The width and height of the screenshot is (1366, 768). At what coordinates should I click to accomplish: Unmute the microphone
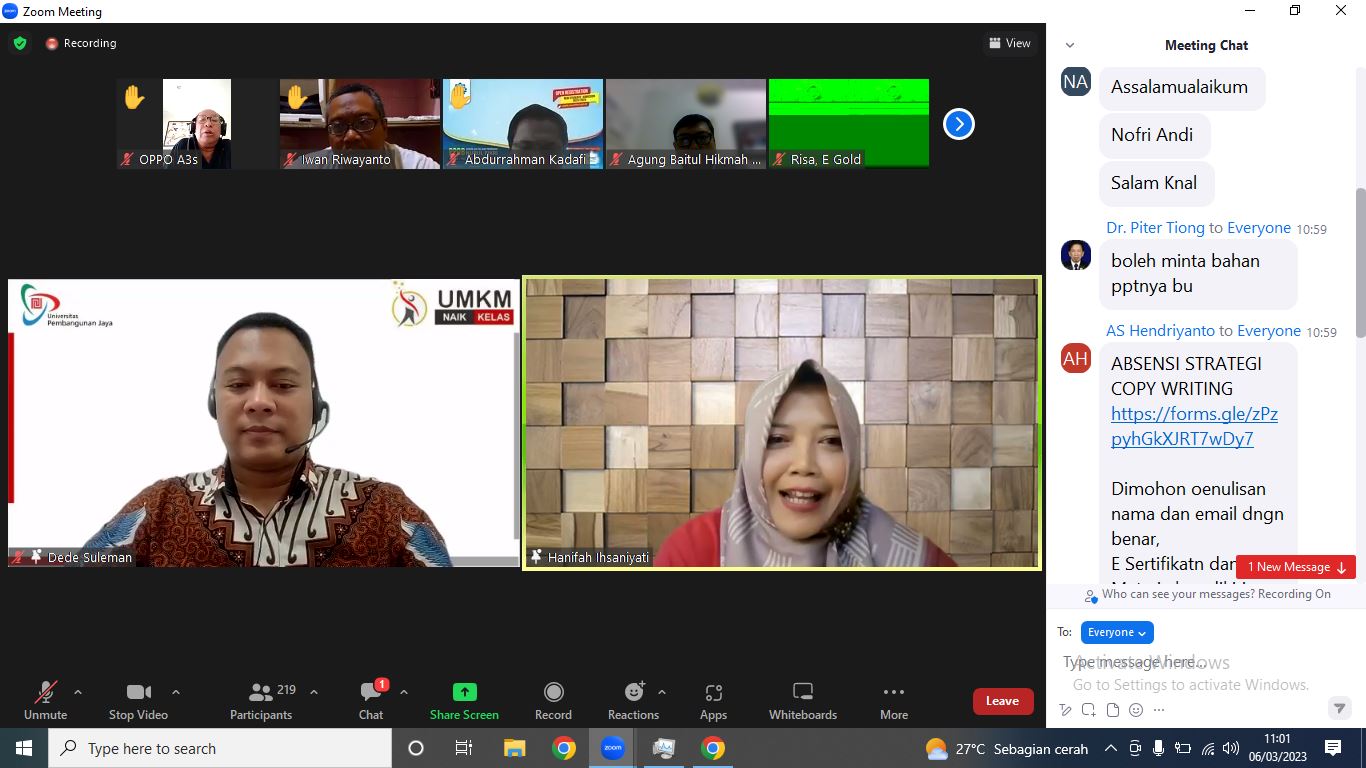[45, 700]
